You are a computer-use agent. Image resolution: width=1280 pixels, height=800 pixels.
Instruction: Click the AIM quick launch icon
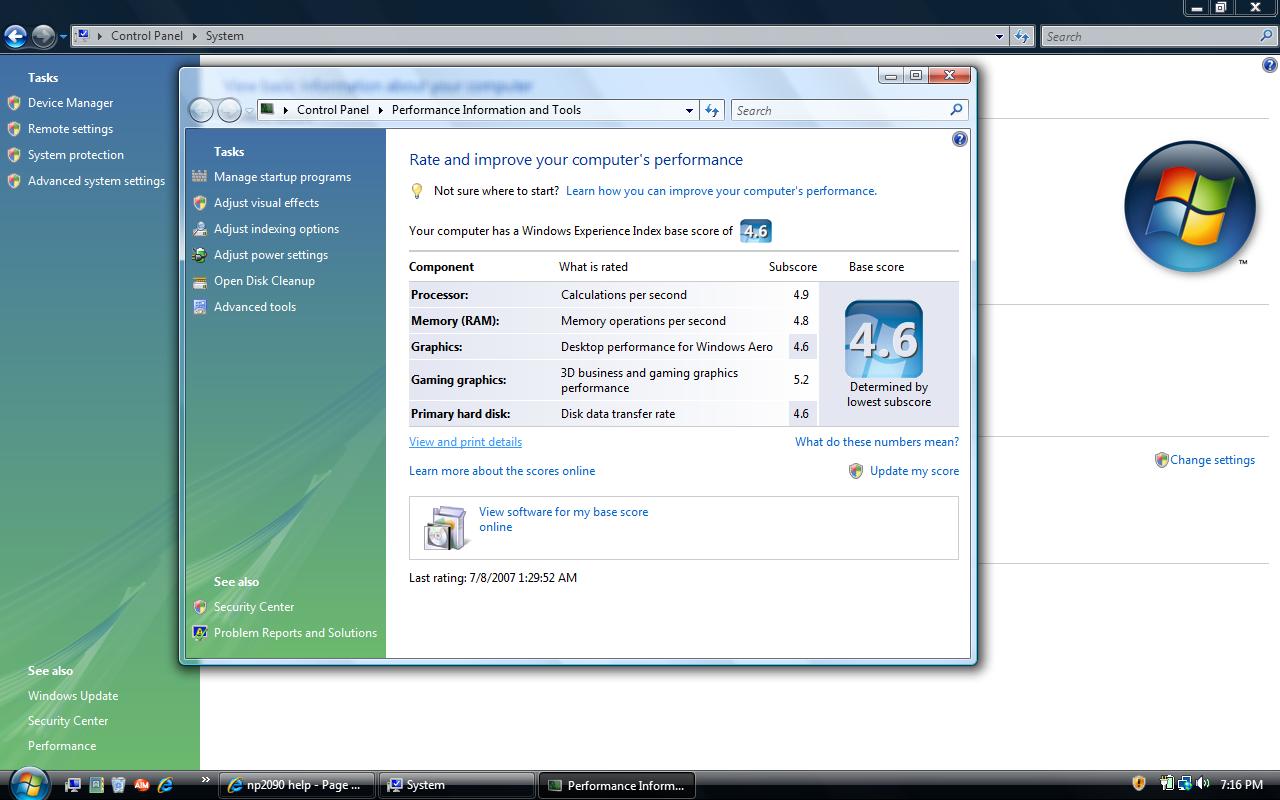coord(142,785)
